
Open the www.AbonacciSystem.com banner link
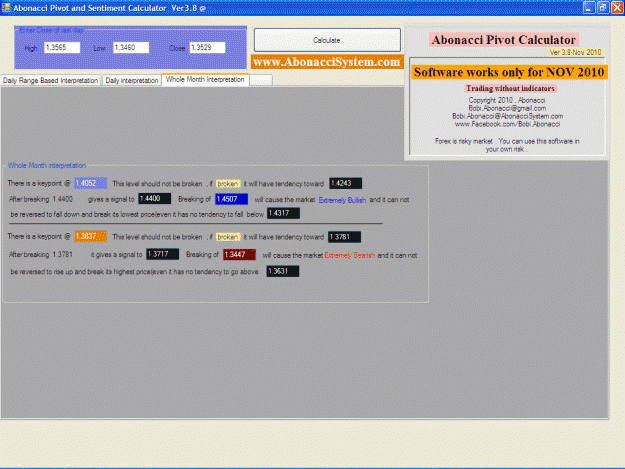(x=327, y=62)
